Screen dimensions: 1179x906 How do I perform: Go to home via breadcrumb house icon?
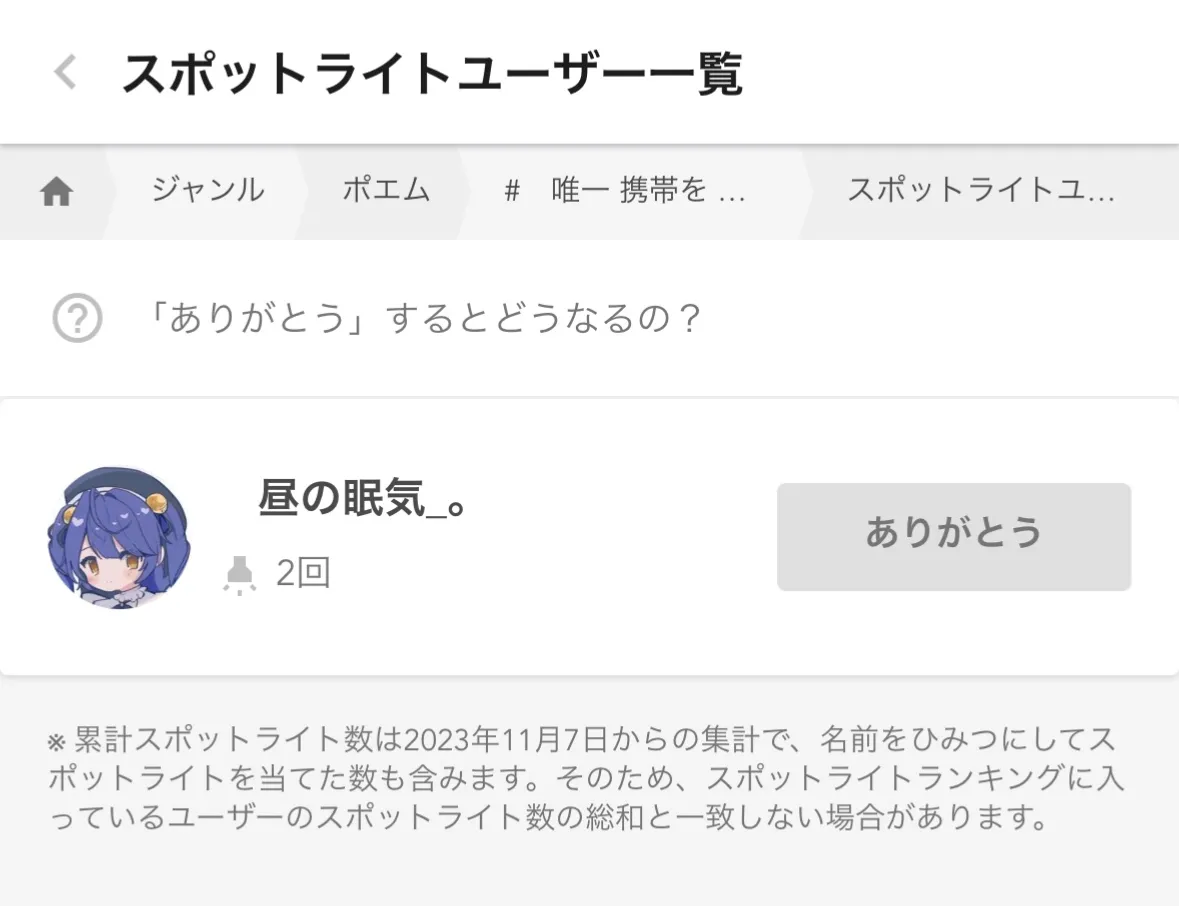tap(57, 191)
